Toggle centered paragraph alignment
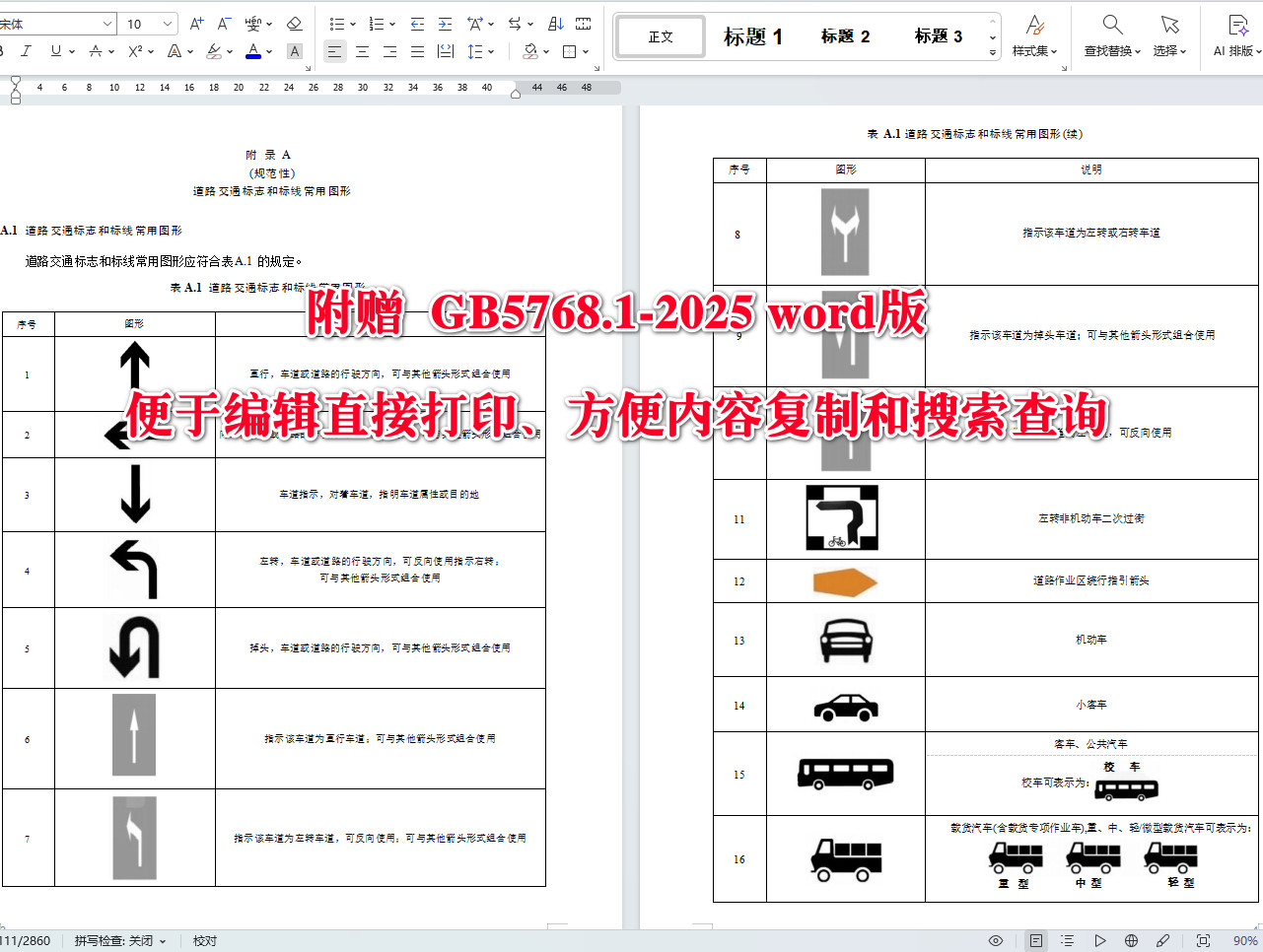 point(361,51)
